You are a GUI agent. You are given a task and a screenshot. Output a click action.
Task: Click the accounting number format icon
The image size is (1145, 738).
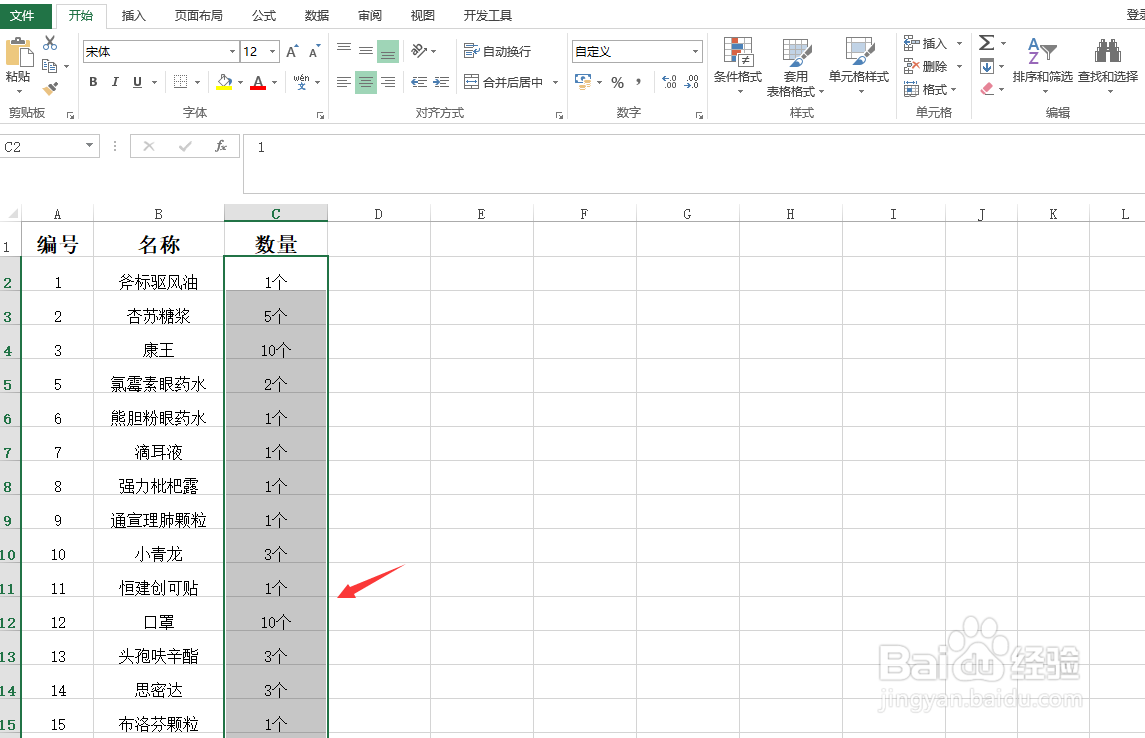(583, 82)
